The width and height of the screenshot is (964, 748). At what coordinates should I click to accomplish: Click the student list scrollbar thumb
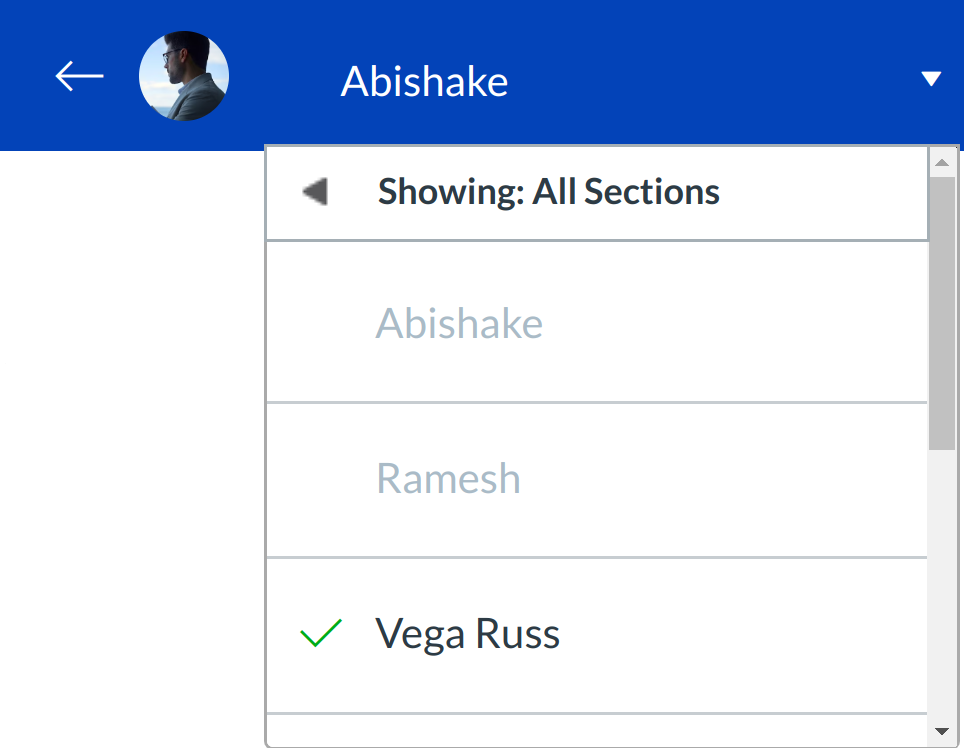click(x=942, y=310)
